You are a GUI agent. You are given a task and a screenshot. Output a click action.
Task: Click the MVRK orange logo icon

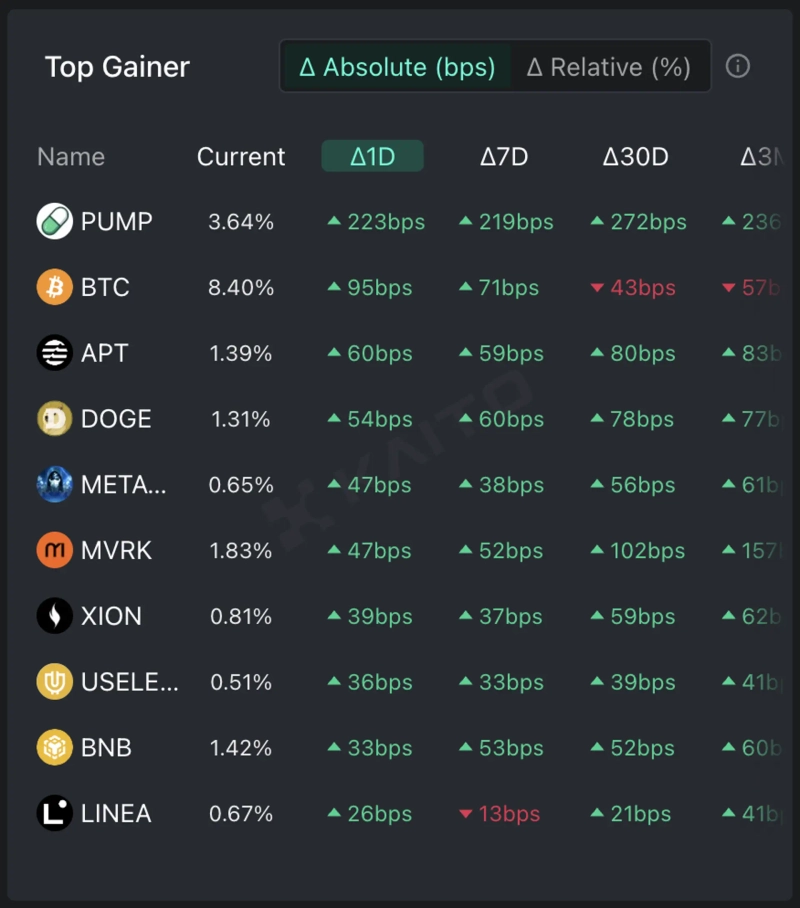(x=55, y=550)
